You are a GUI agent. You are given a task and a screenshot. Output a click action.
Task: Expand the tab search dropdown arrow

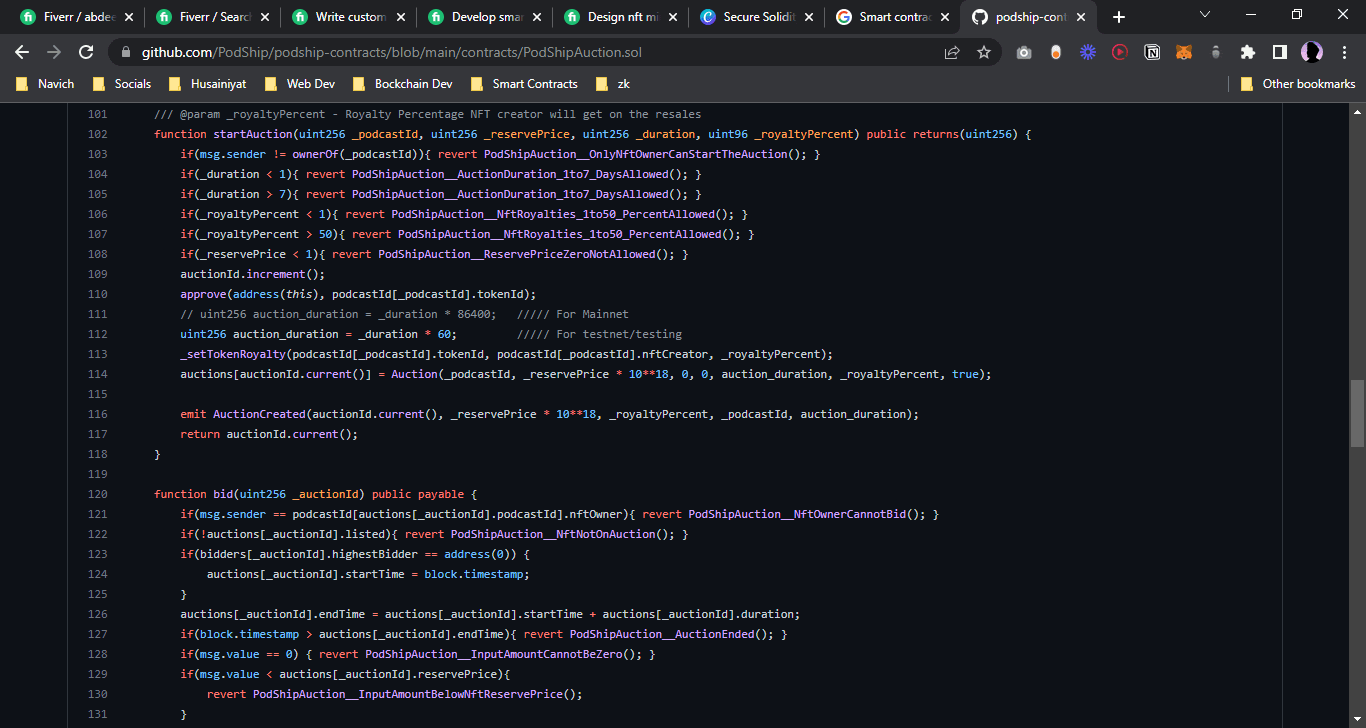pos(1205,15)
